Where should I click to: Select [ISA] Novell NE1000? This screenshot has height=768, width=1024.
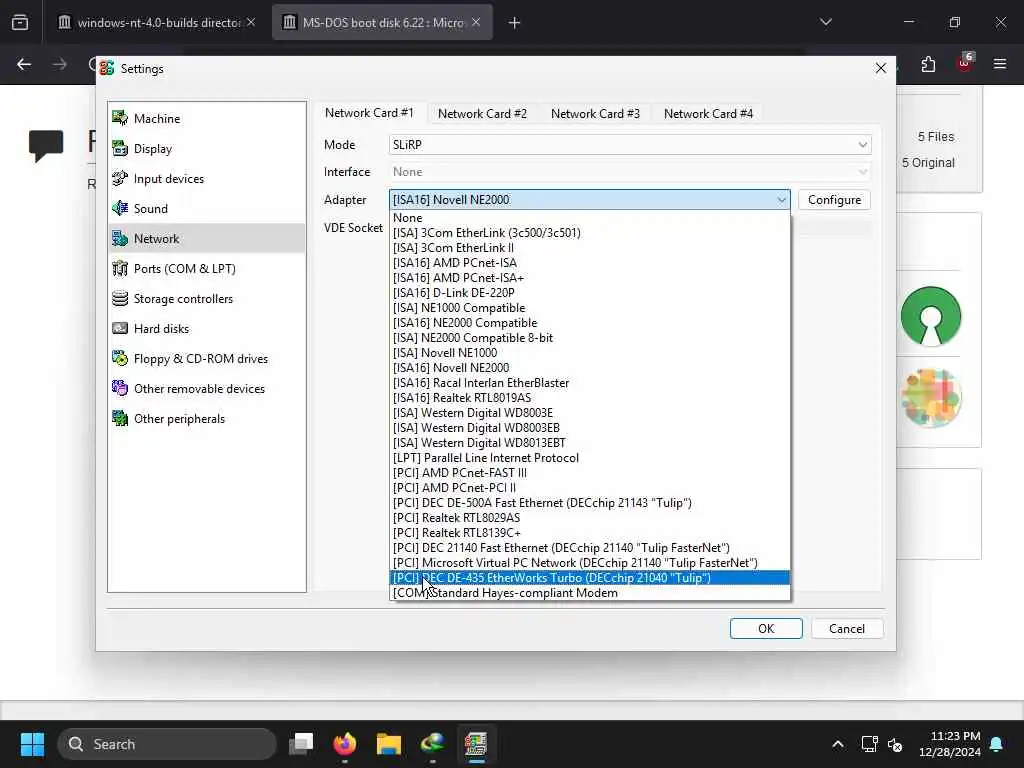point(590,353)
